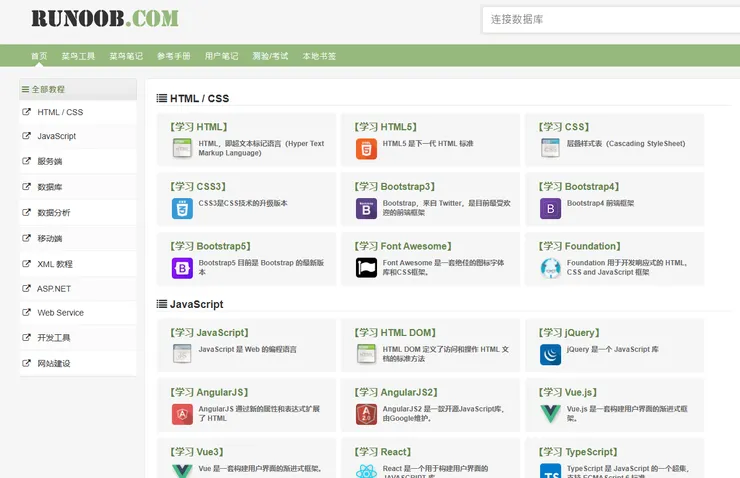Open the 【学习 CSS3】 tutorial title
740x478 pixels.
[198, 186]
